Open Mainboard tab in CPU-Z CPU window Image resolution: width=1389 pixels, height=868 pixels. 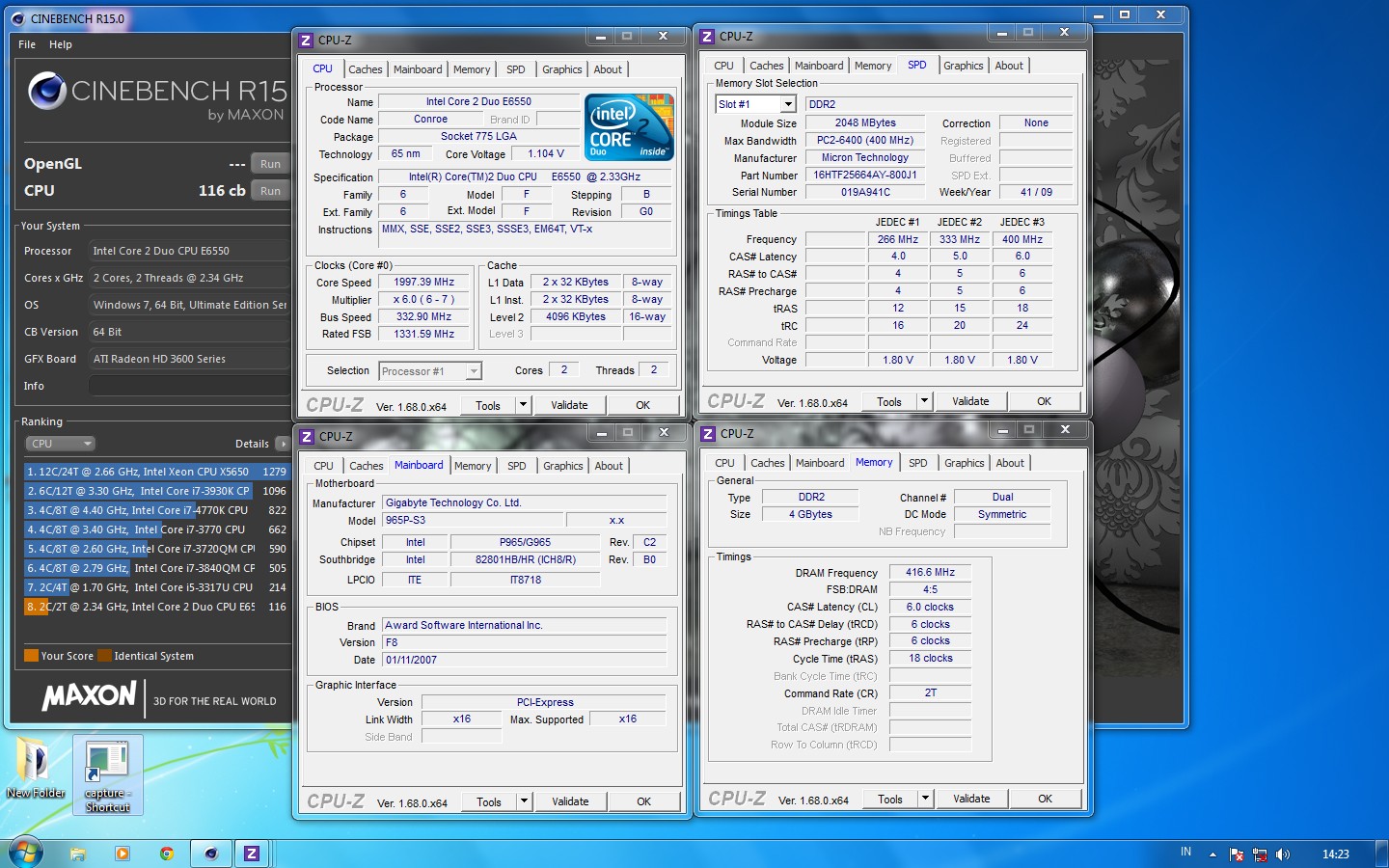click(x=418, y=69)
